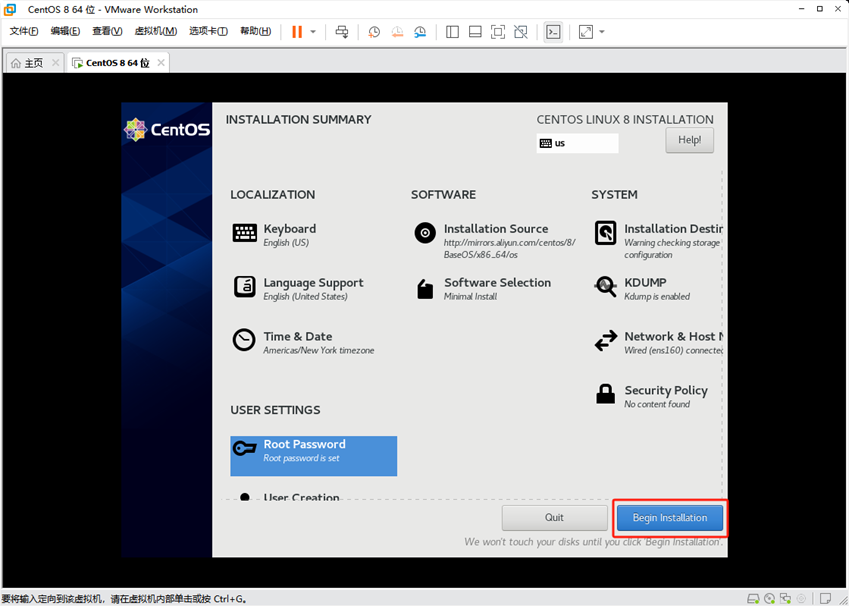Click the VMware Workstation title bar icon
This screenshot has height=606, width=849.
[10, 9]
